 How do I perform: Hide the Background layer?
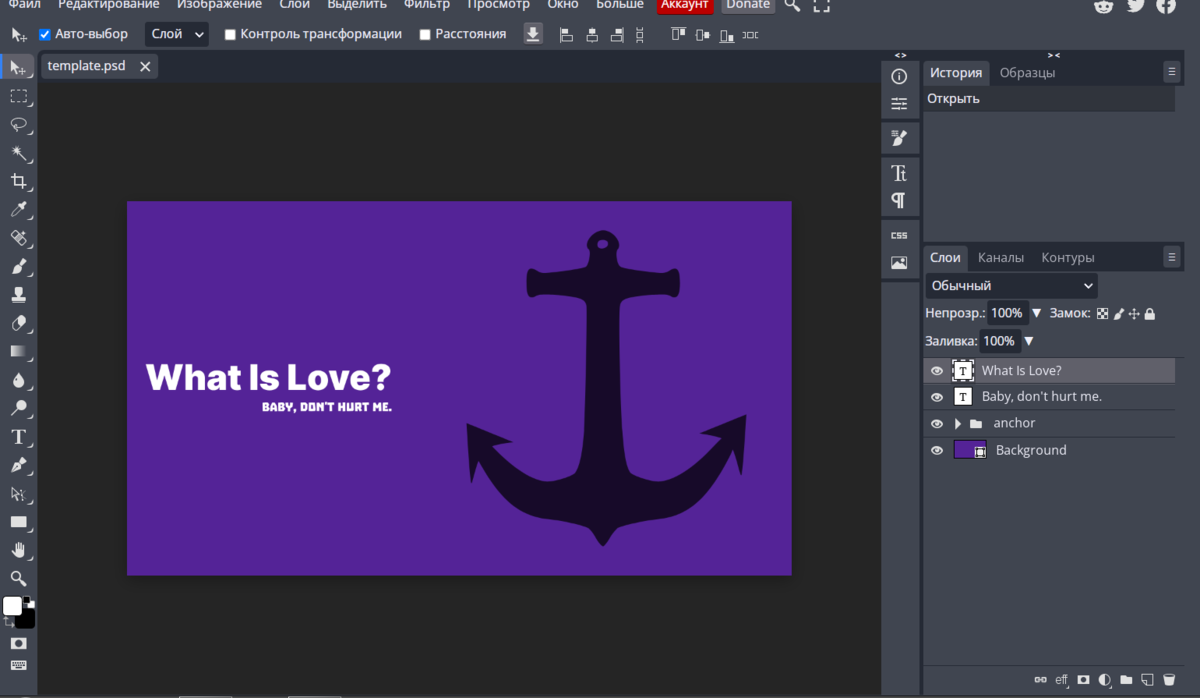[937, 451]
